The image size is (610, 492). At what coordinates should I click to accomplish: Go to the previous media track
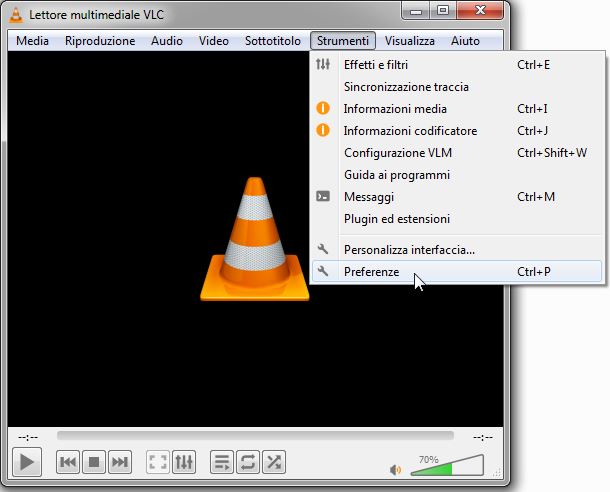coord(68,462)
